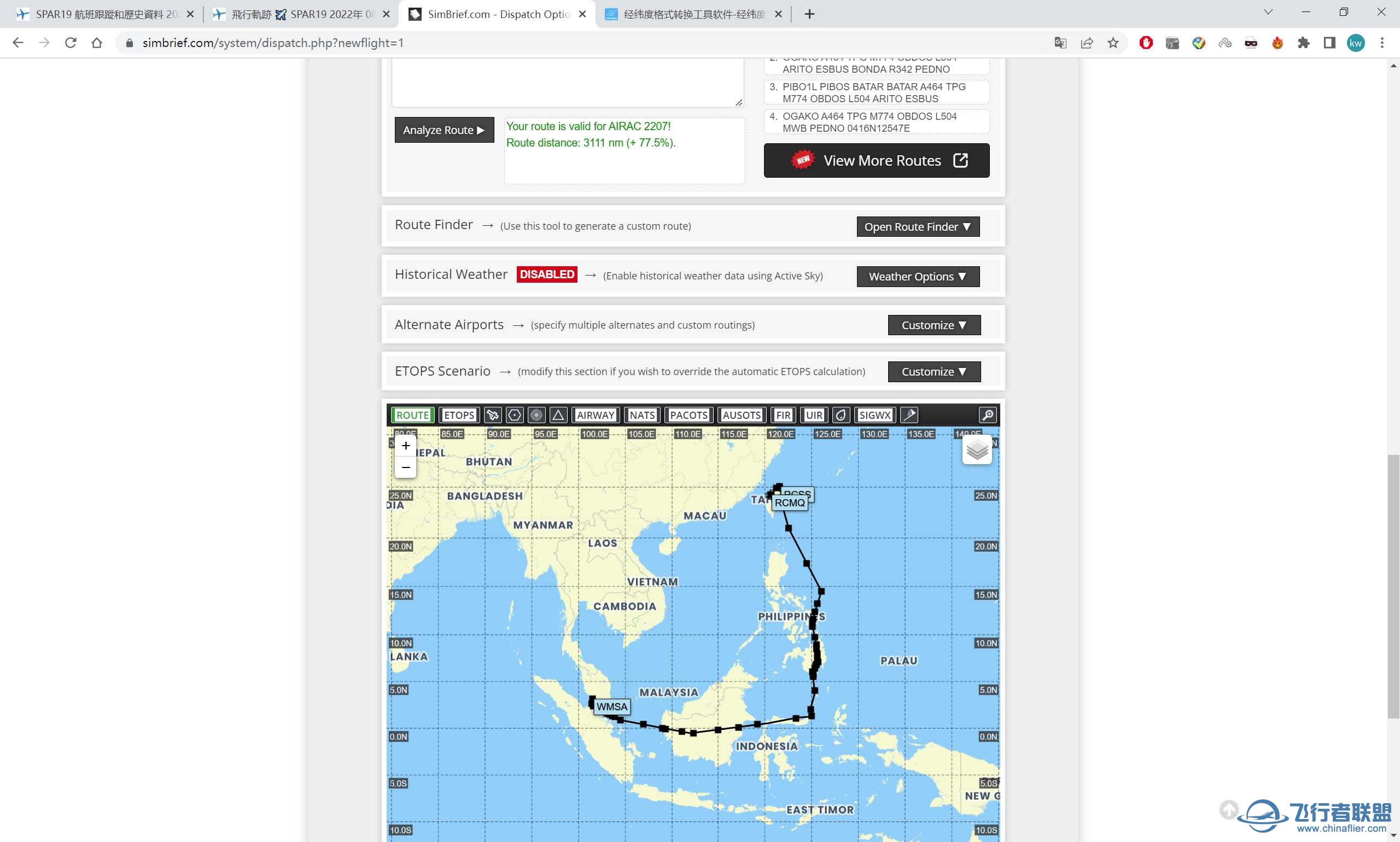Toggle the ROUTE map overlay
This screenshot has width=1400, height=842.
click(x=412, y=415)
